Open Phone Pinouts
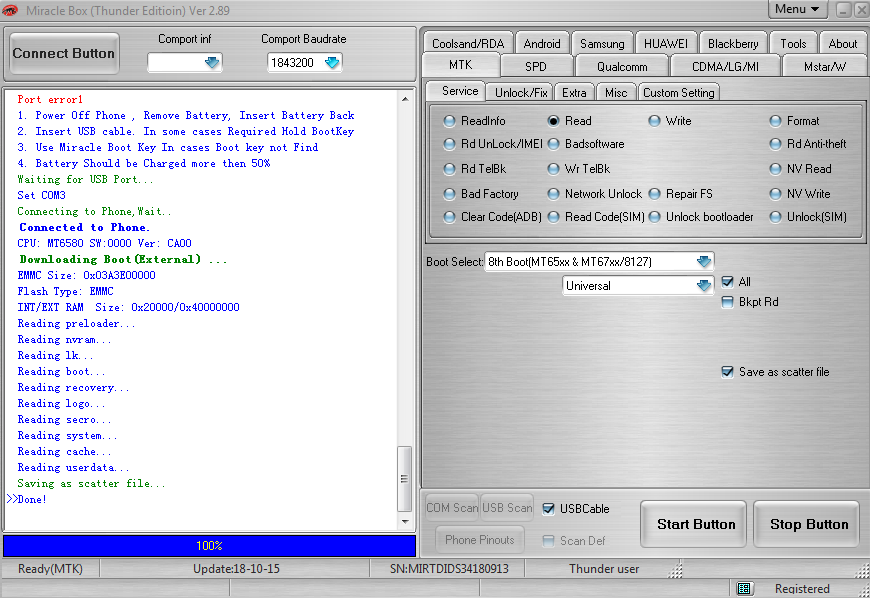Screen dimensions: 870x598 click(x=479, y=540)
